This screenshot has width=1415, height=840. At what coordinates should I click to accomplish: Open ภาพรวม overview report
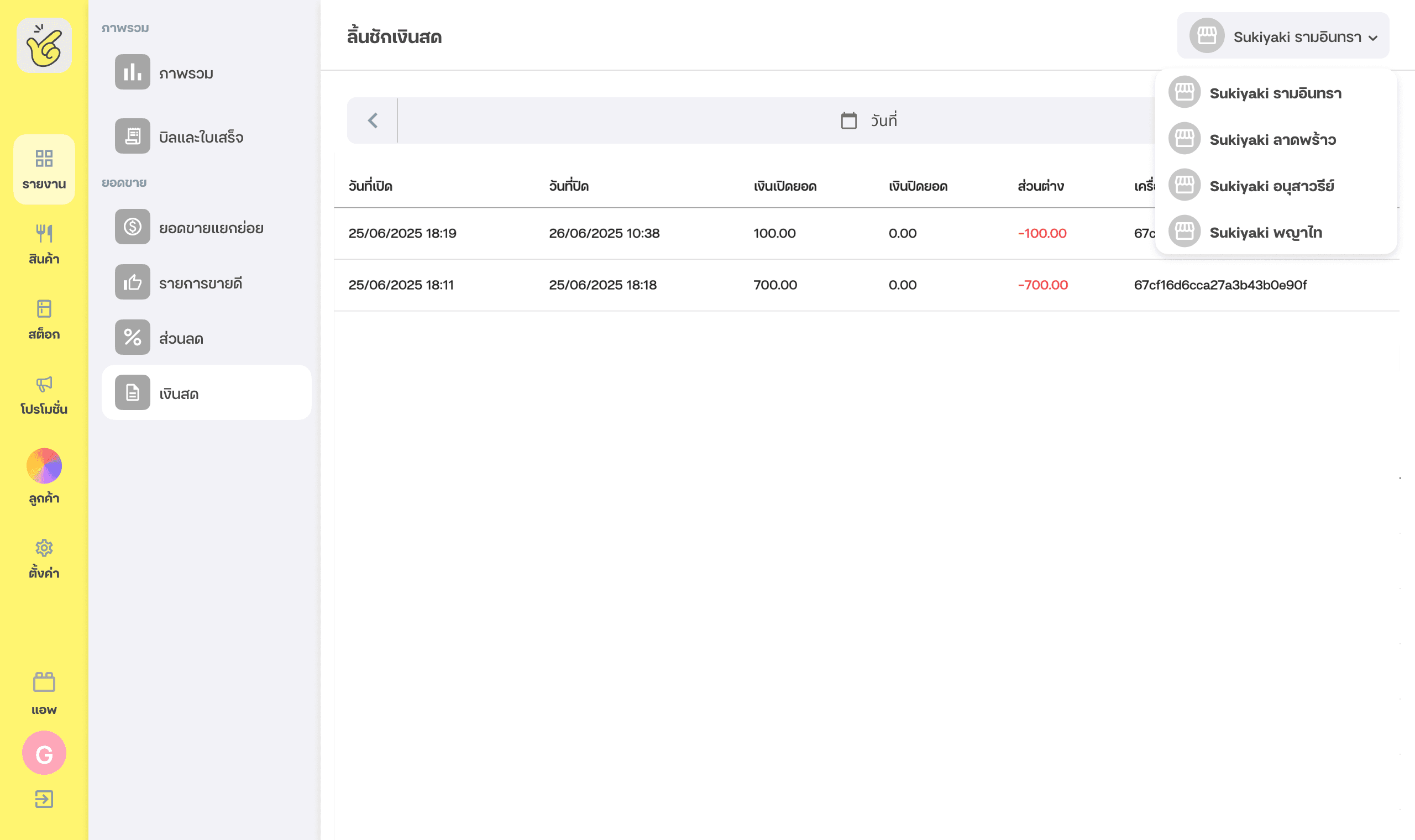click(207, 72)
